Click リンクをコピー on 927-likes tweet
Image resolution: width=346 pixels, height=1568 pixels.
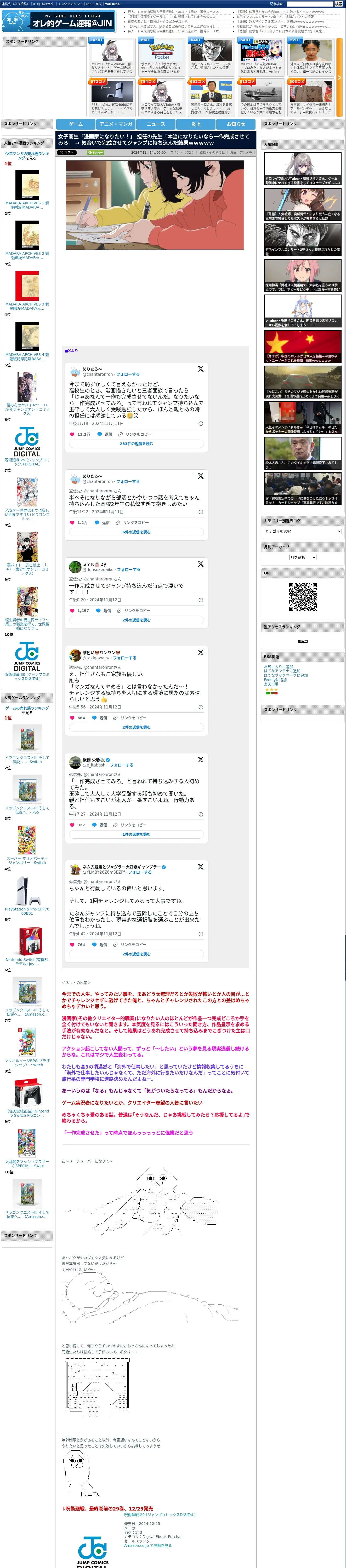pyautogui.click(x=133, y=825)
